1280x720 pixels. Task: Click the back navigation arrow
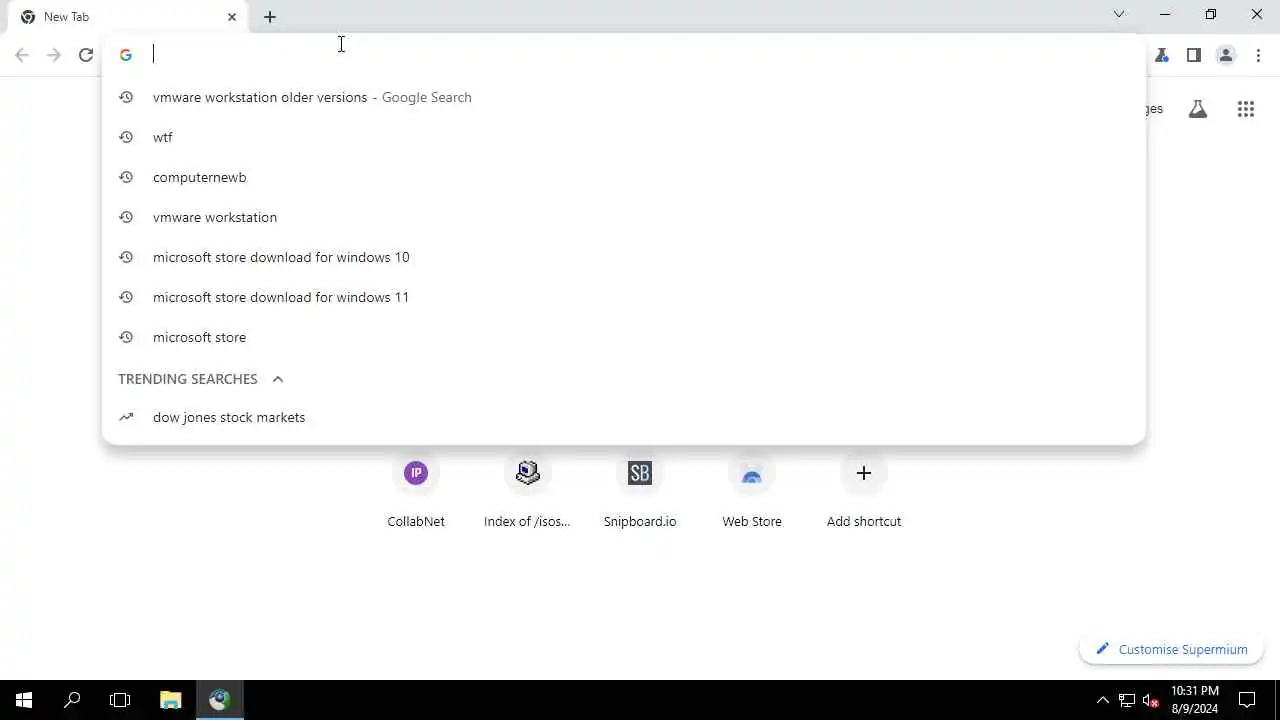coord(22,55)
